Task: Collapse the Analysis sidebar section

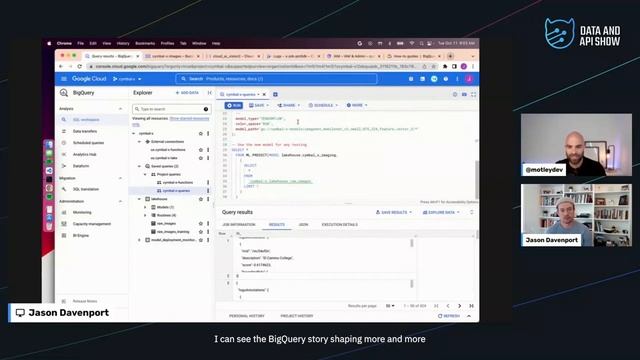Action: (120, 109)
